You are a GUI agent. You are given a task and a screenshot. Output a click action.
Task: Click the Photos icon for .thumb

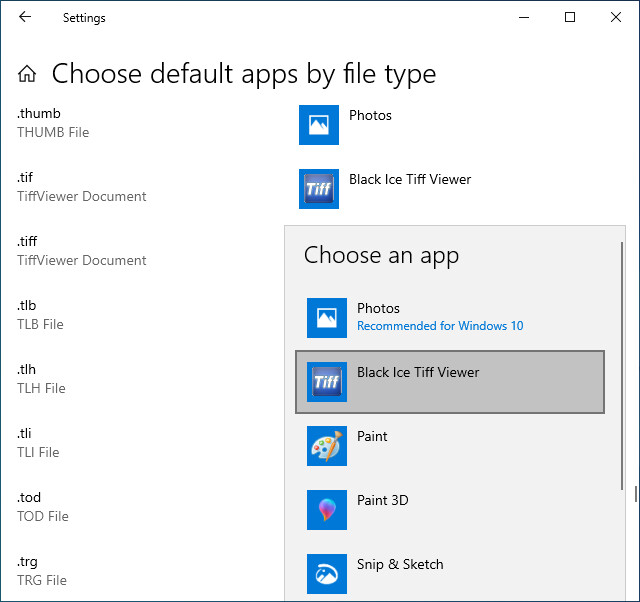point(319,125)
